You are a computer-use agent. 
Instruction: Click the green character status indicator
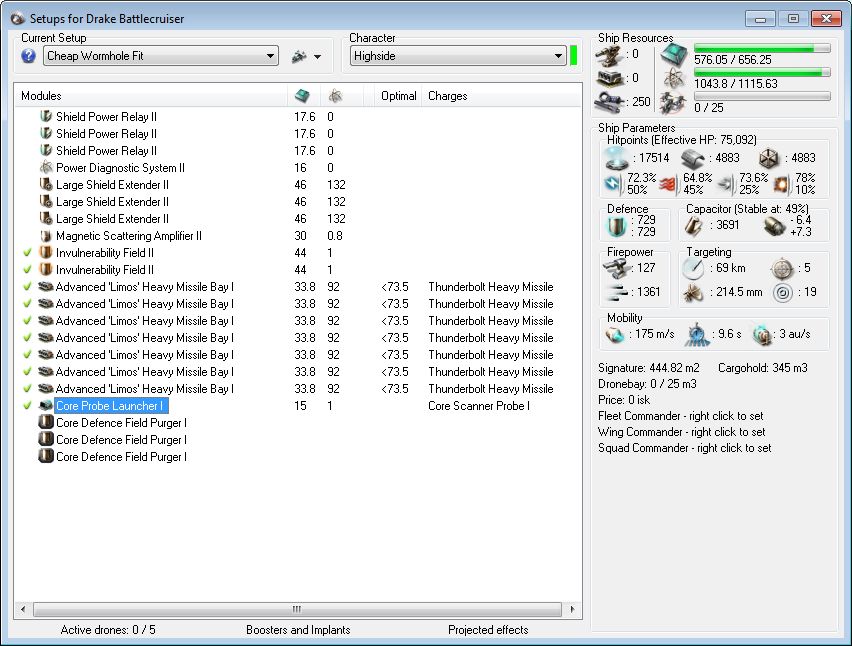[x=573, y=56]
